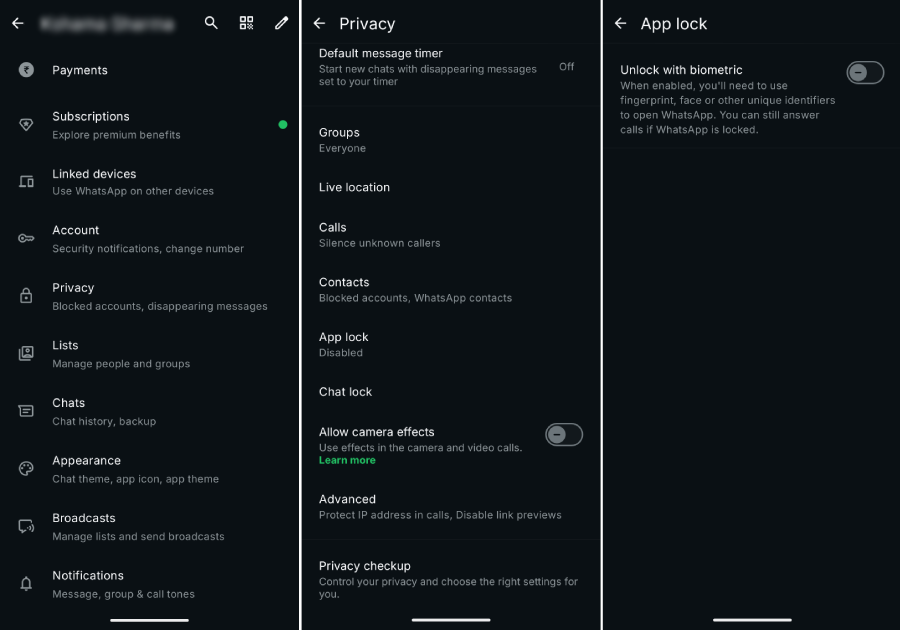
Task: Tap the Appearance palette icon
Action: (x=26, y=469)
